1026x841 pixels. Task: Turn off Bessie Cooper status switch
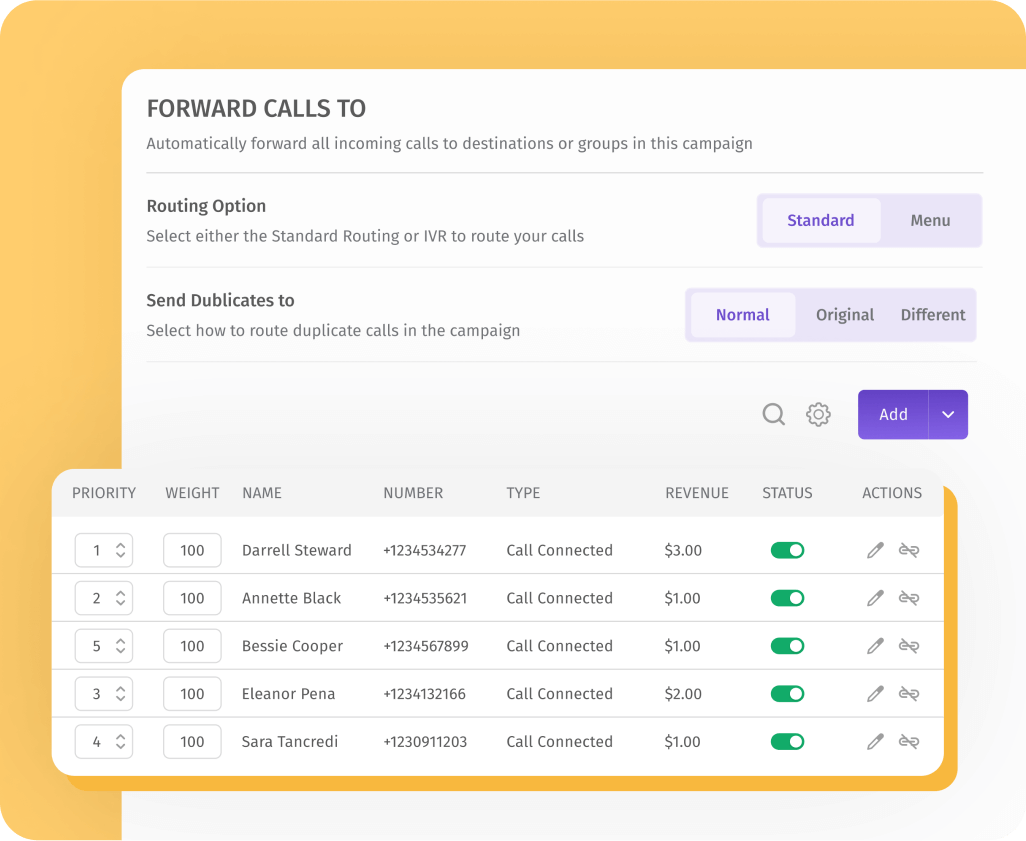pos(787,646)
